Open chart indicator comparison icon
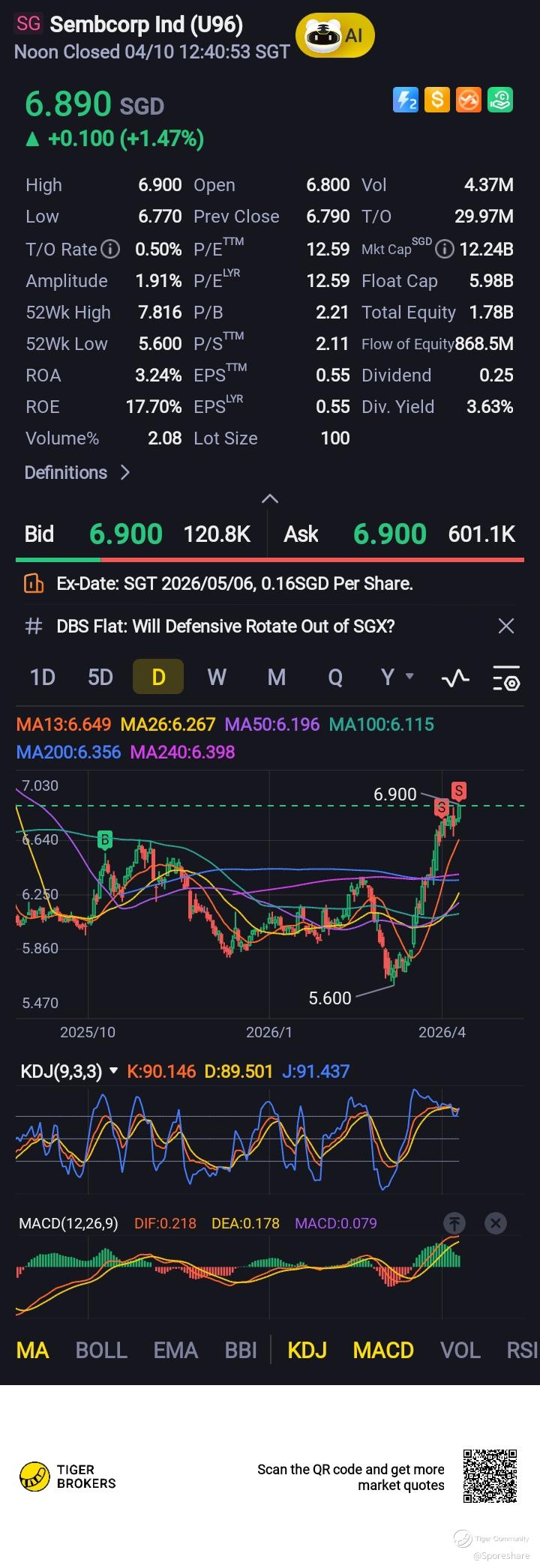Screen dimensions: 540x1568 455,678
